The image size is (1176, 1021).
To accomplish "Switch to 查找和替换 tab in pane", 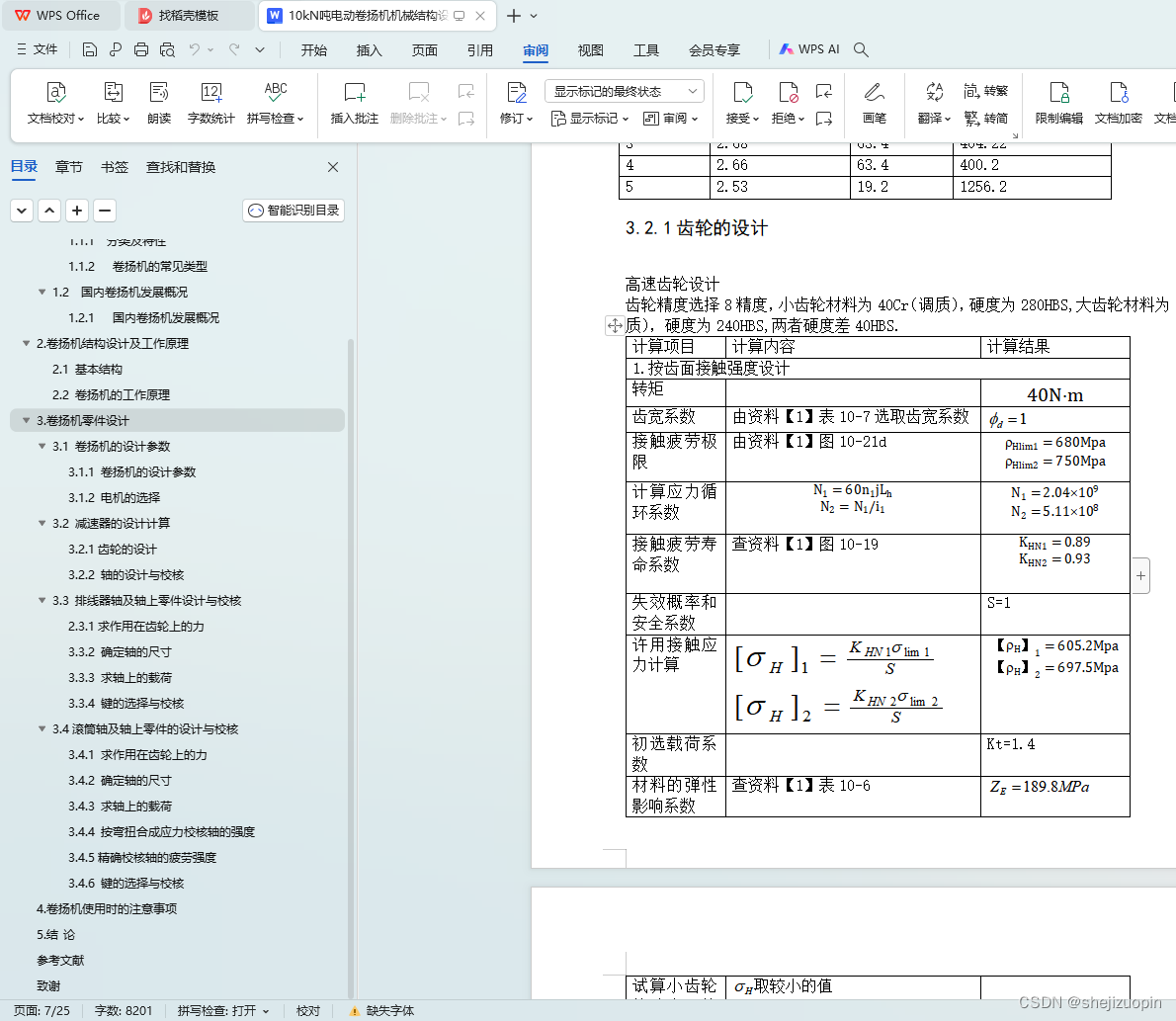I will click(181, 166).
